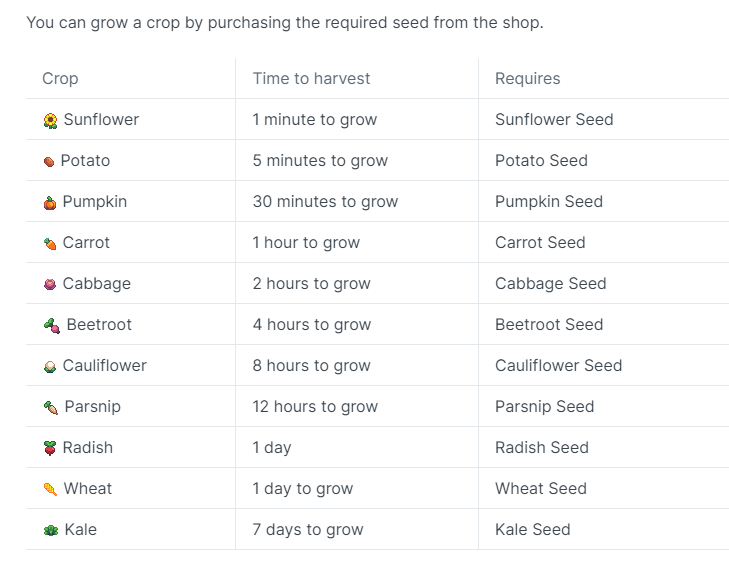
Task: Click the Cauliflower crop icon
Action: click(x=50, y=367)
